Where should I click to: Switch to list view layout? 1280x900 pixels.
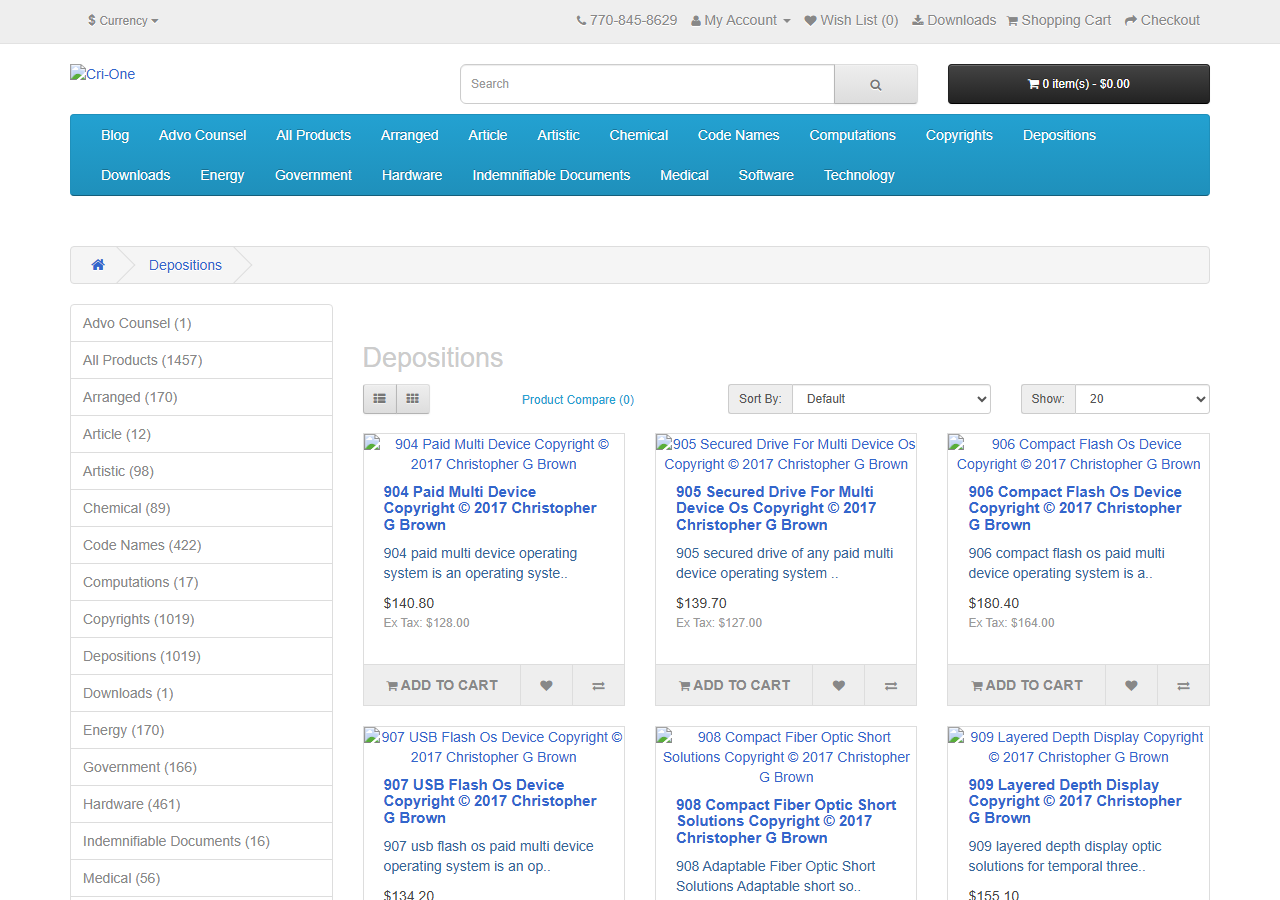click(380, 399)
